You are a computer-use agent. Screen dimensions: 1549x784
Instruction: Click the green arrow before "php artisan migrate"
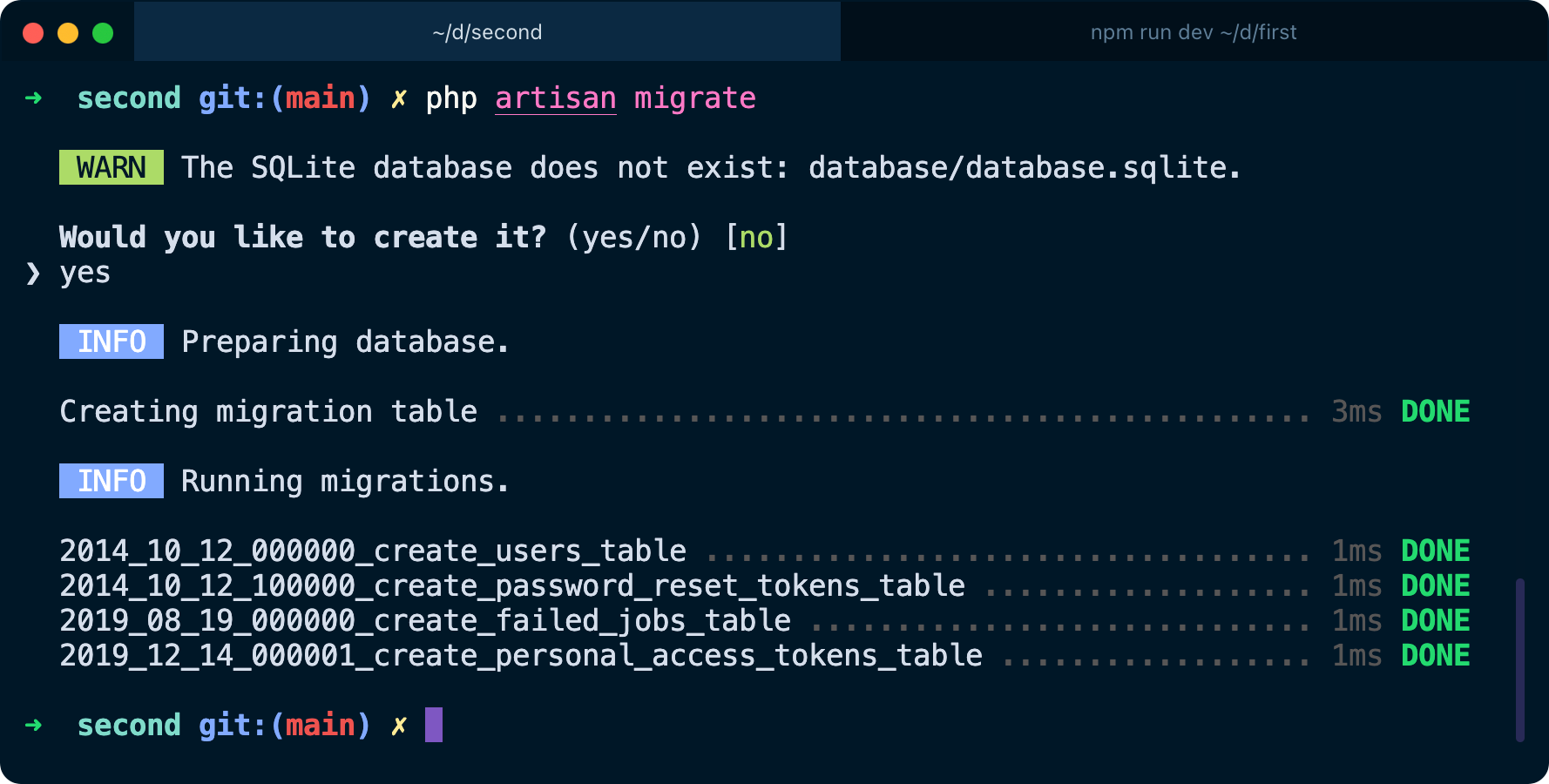[x=33, y=98]
